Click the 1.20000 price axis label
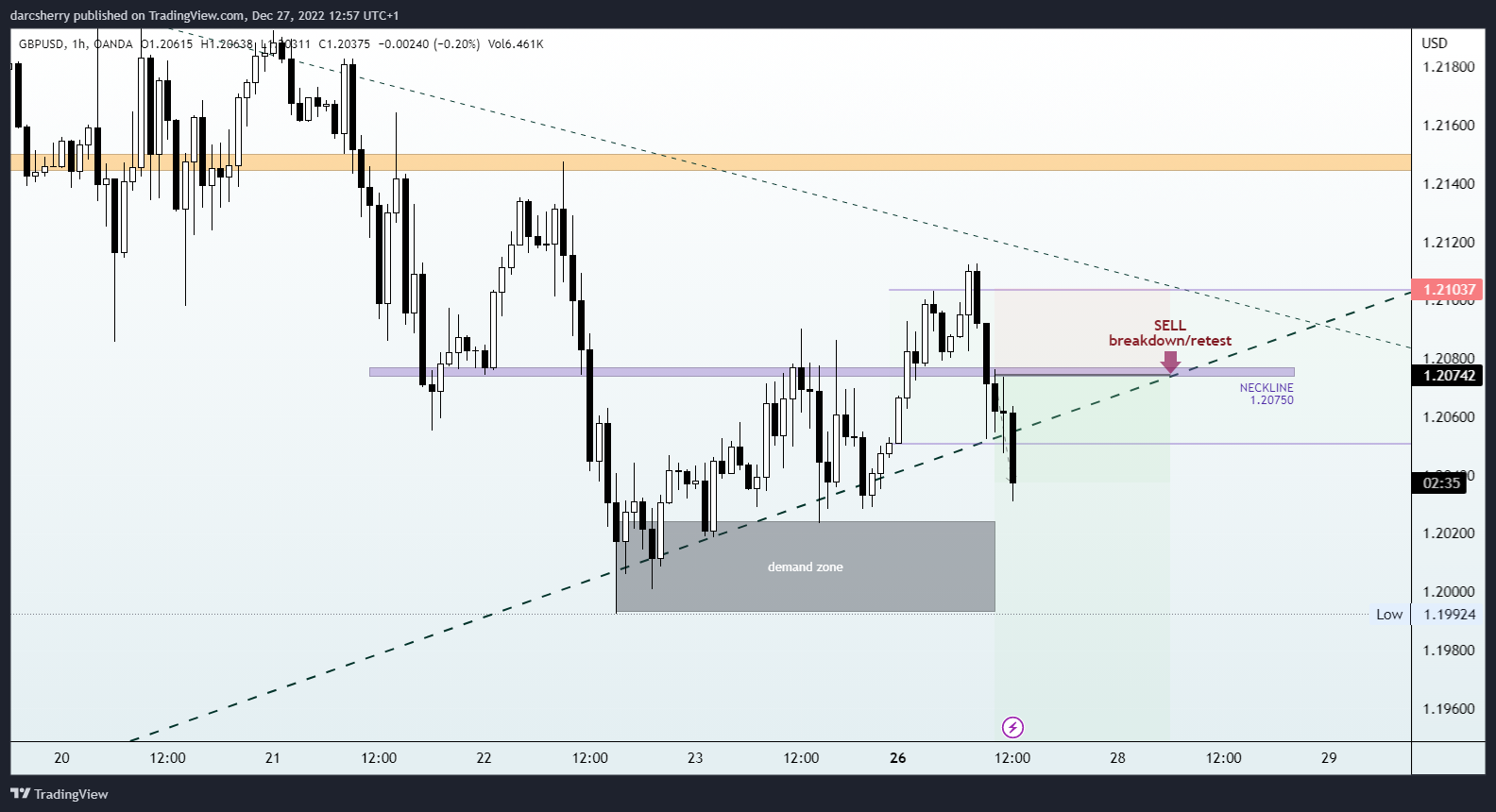 [x=1449, y=592]
